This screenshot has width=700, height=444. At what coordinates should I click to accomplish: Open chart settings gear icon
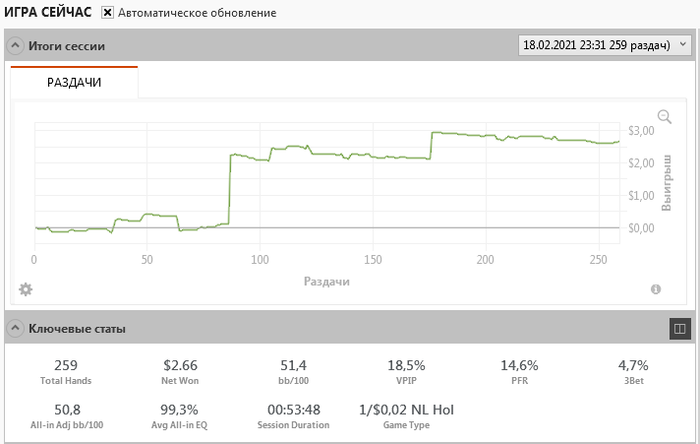[26, 289]
